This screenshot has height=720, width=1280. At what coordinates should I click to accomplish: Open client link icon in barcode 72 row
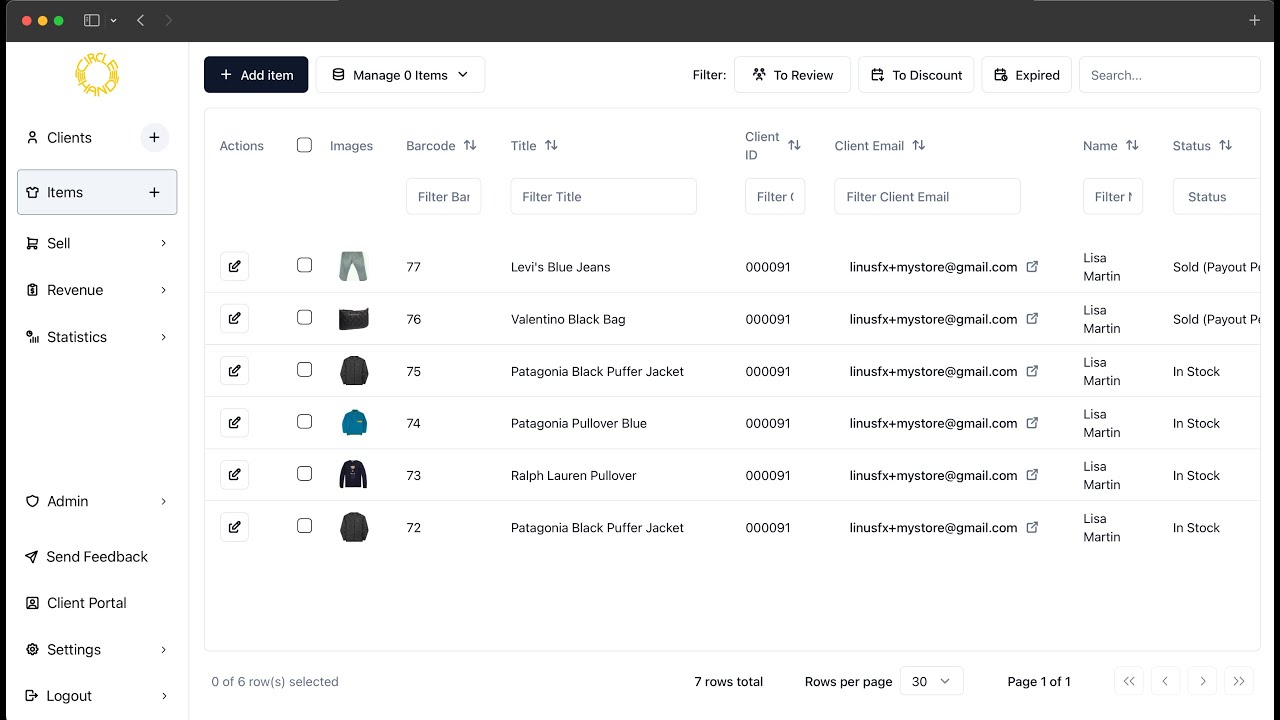[1033, 527]
